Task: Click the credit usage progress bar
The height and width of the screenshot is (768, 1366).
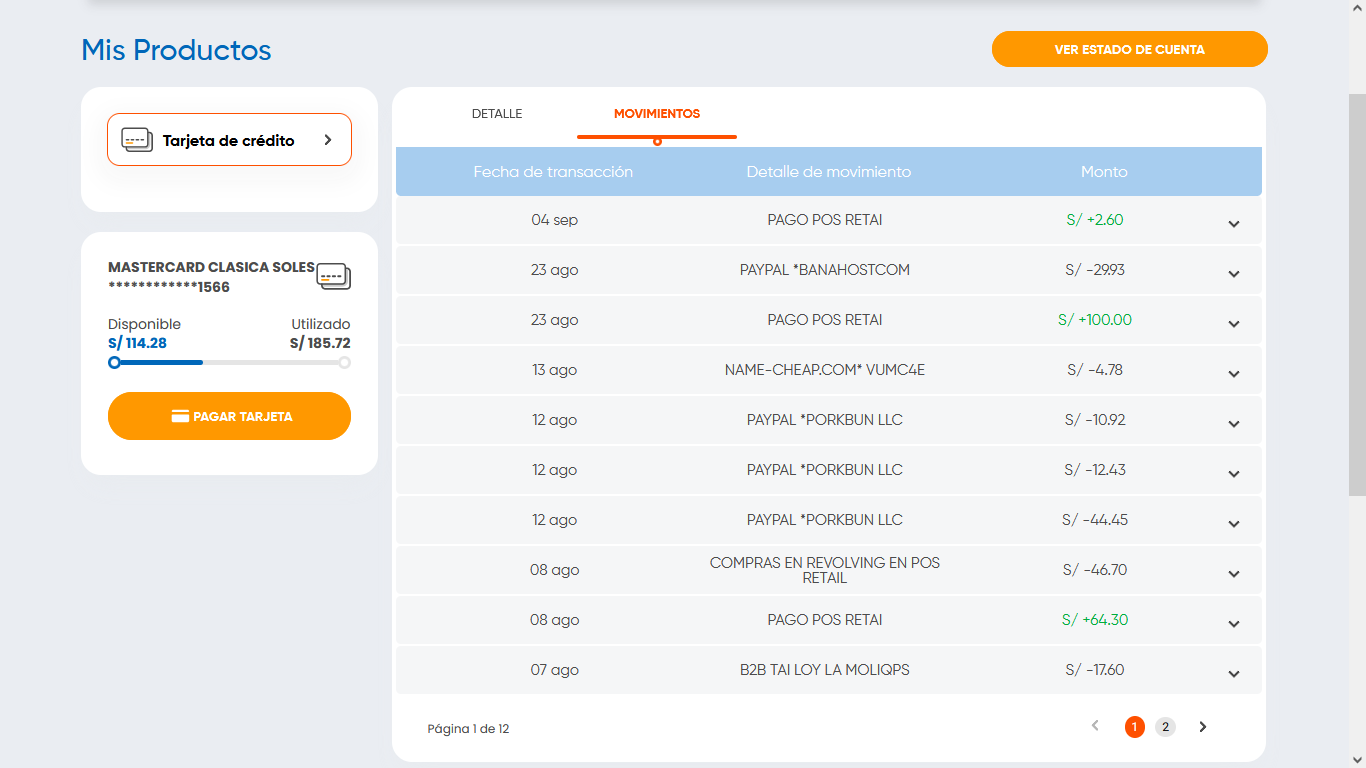Action: (229, 363)
